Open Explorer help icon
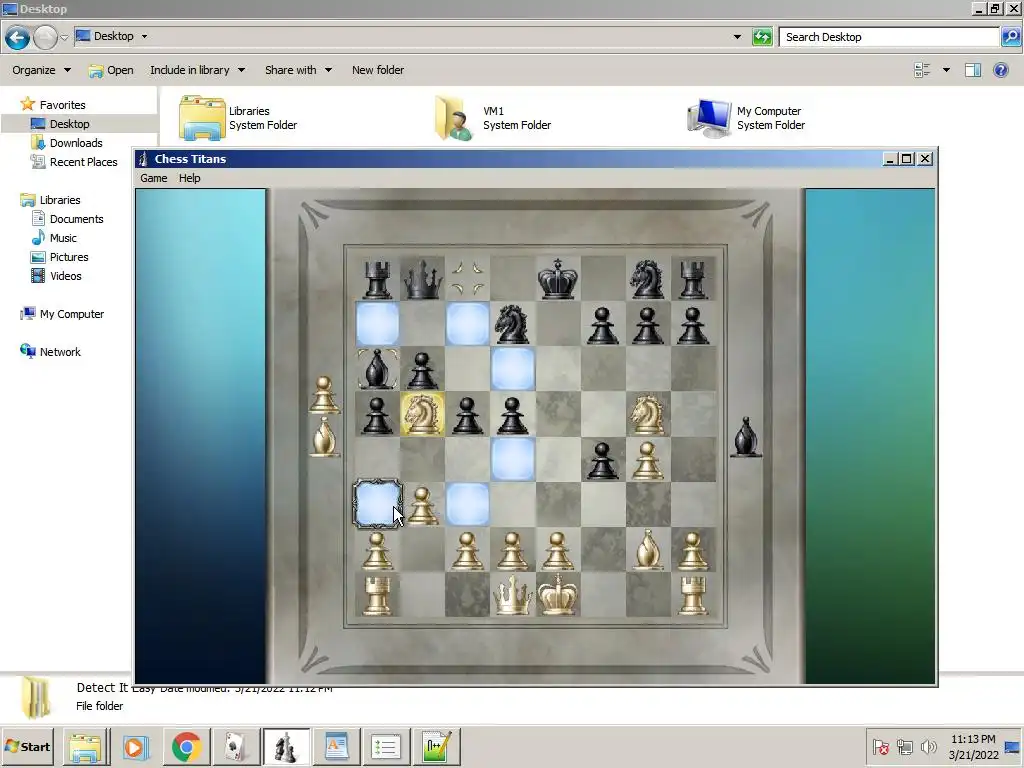The image size is (1024, 768). (1000, 70)
